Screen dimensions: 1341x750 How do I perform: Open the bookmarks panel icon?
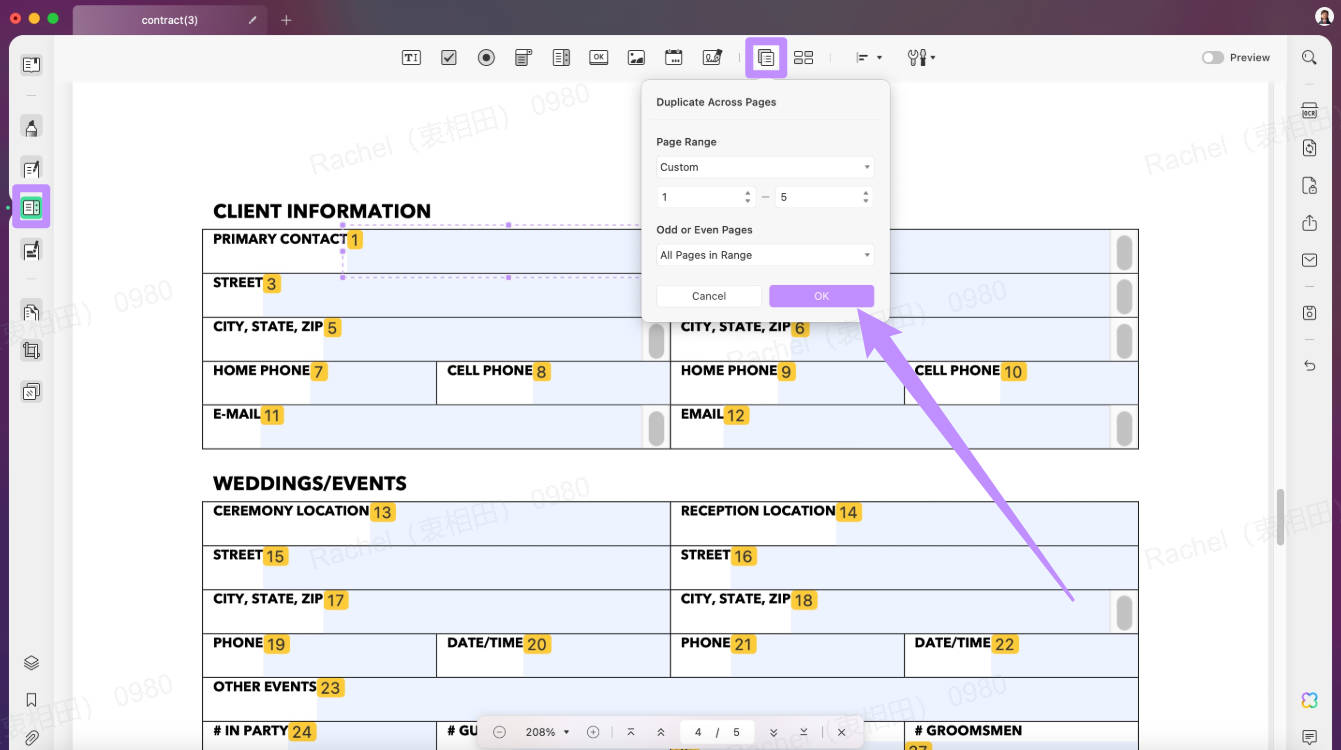(31, 700)
